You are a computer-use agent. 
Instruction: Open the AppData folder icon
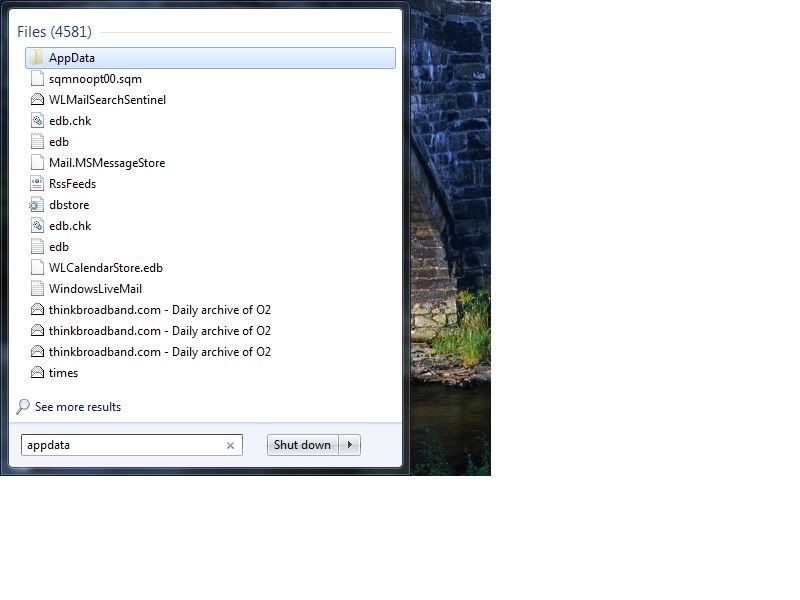(x=37, y=58)
